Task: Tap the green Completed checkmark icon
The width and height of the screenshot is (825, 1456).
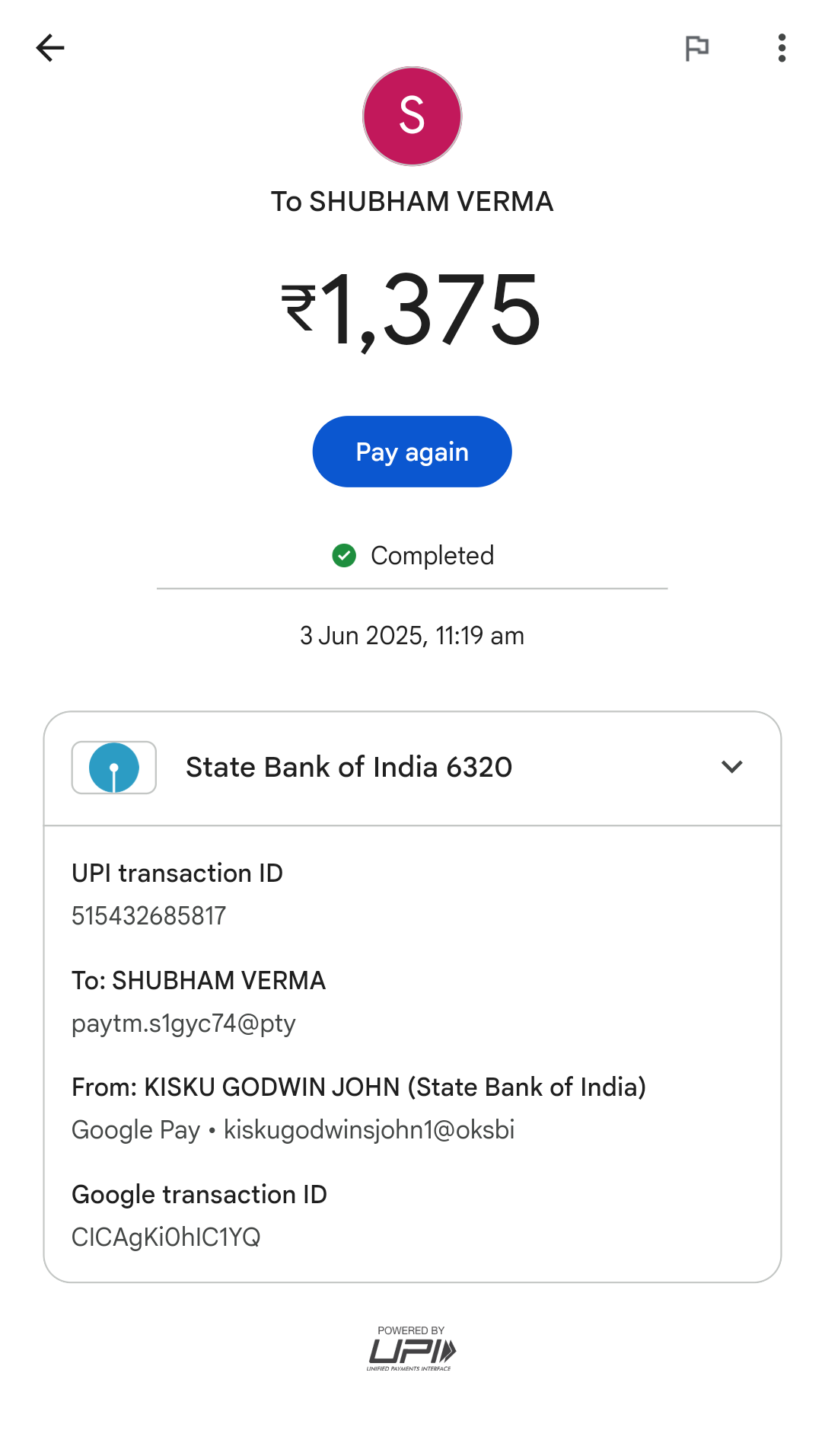Action: tap(344, 556)
